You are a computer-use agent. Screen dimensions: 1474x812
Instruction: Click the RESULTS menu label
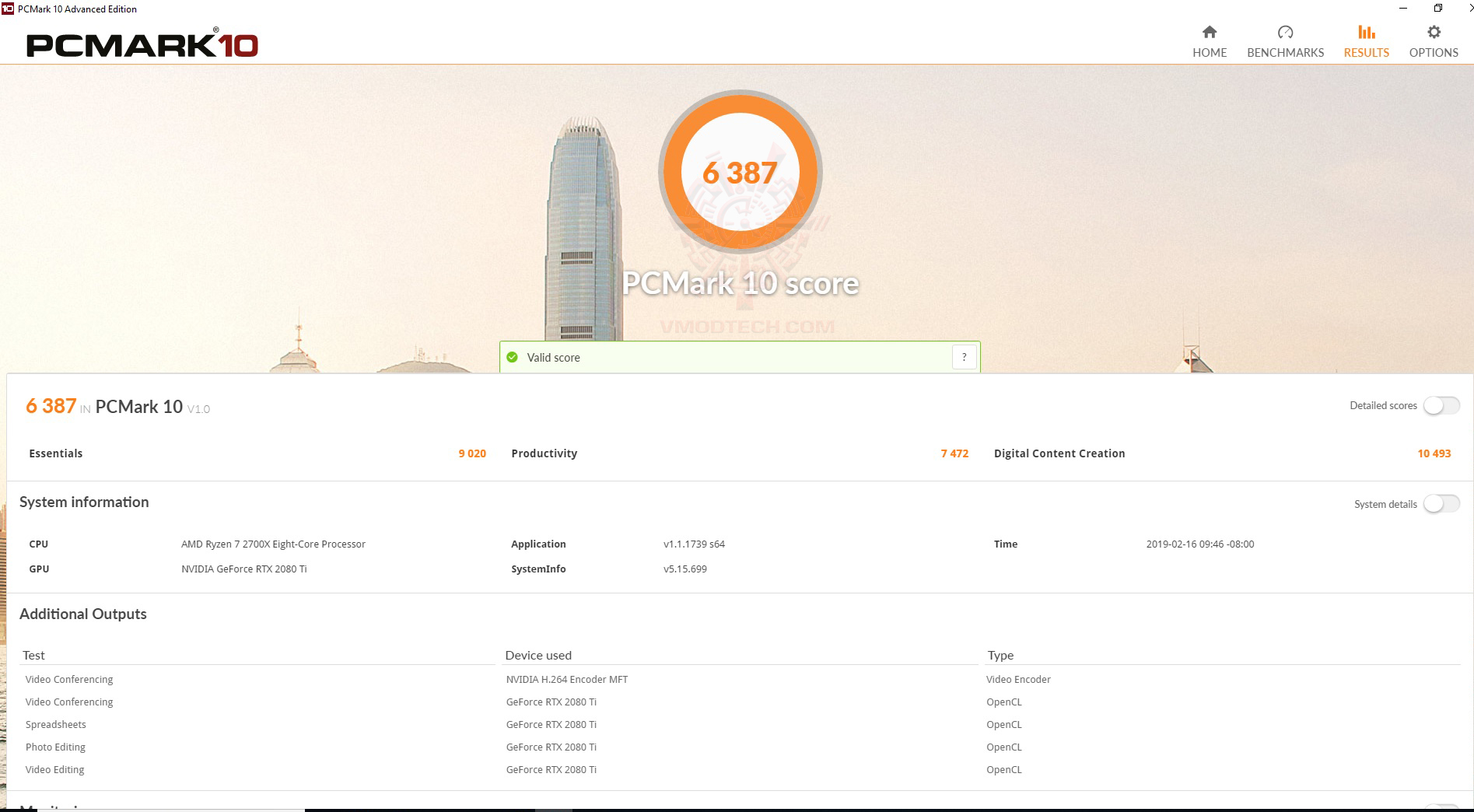click(x=1366, y=53)
